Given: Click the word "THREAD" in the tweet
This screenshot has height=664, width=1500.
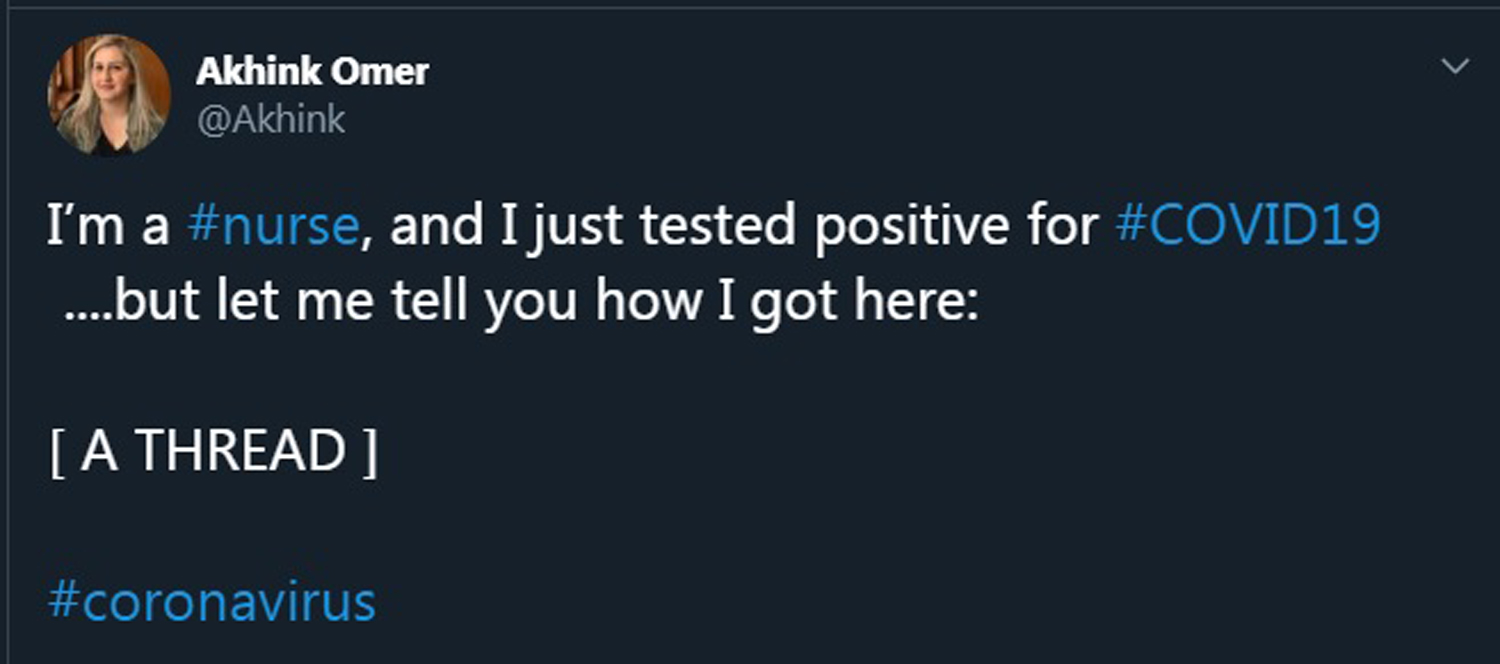Looking at the screenshot, I should (x=241, y=451).
